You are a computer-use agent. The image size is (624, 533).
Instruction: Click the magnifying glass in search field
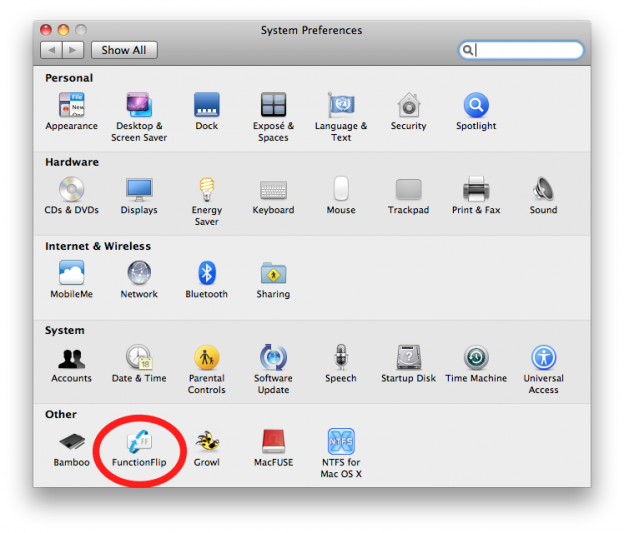pyautogui.click(x=468, y=50)
